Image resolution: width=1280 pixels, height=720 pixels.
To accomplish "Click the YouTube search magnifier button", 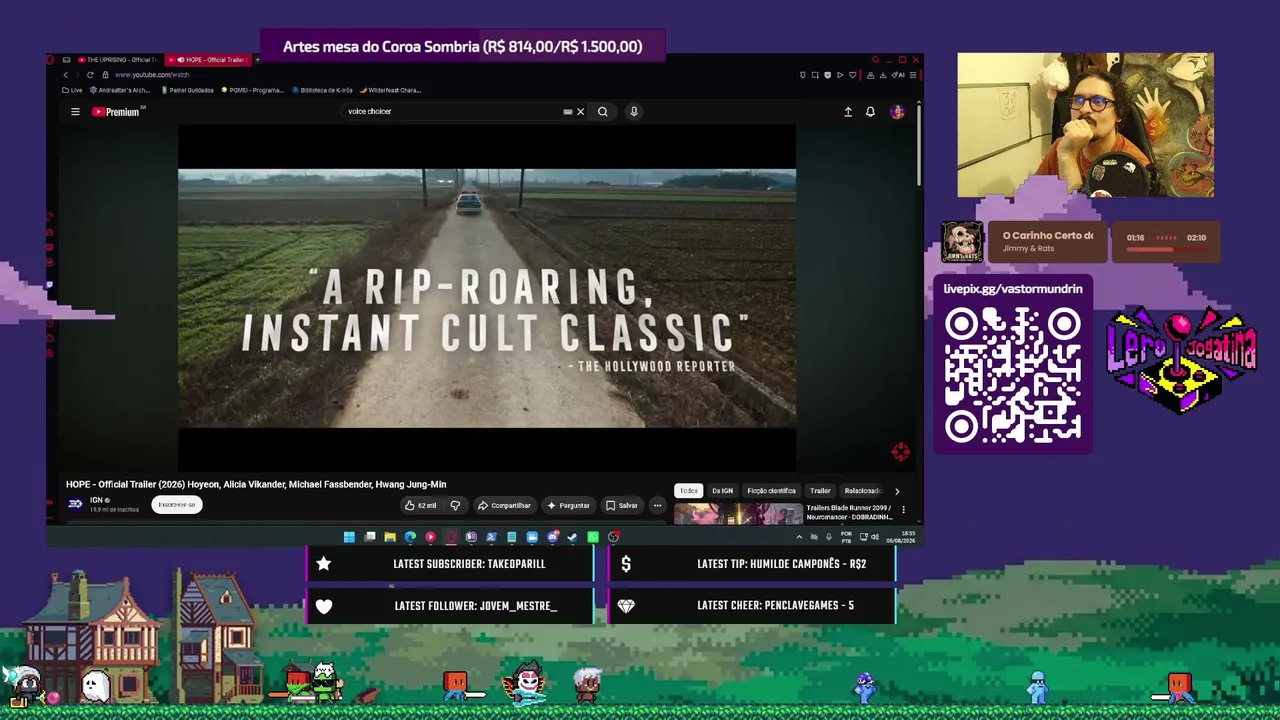I will [x=602, y=112].
